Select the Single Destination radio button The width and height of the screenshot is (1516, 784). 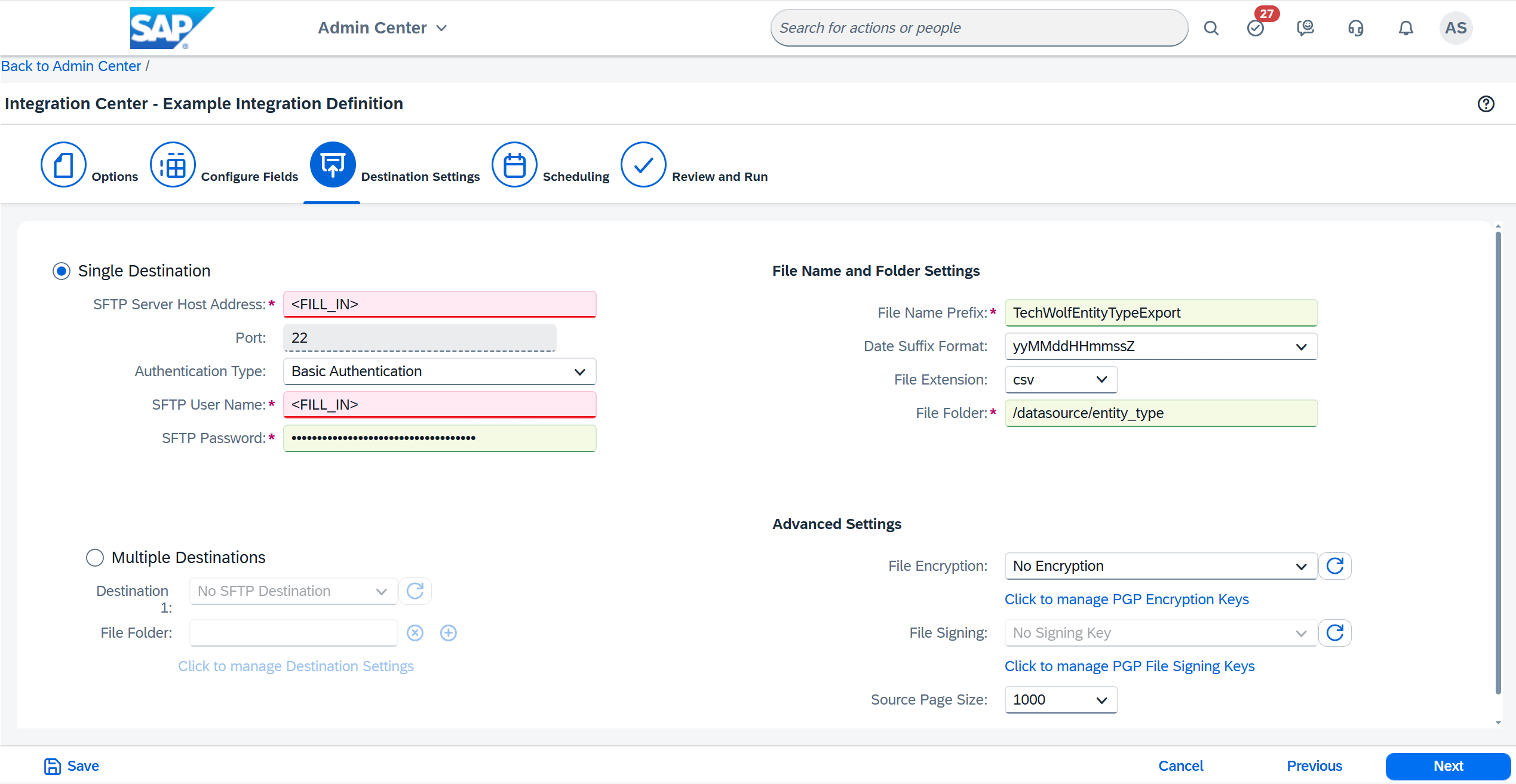(62, 271)
